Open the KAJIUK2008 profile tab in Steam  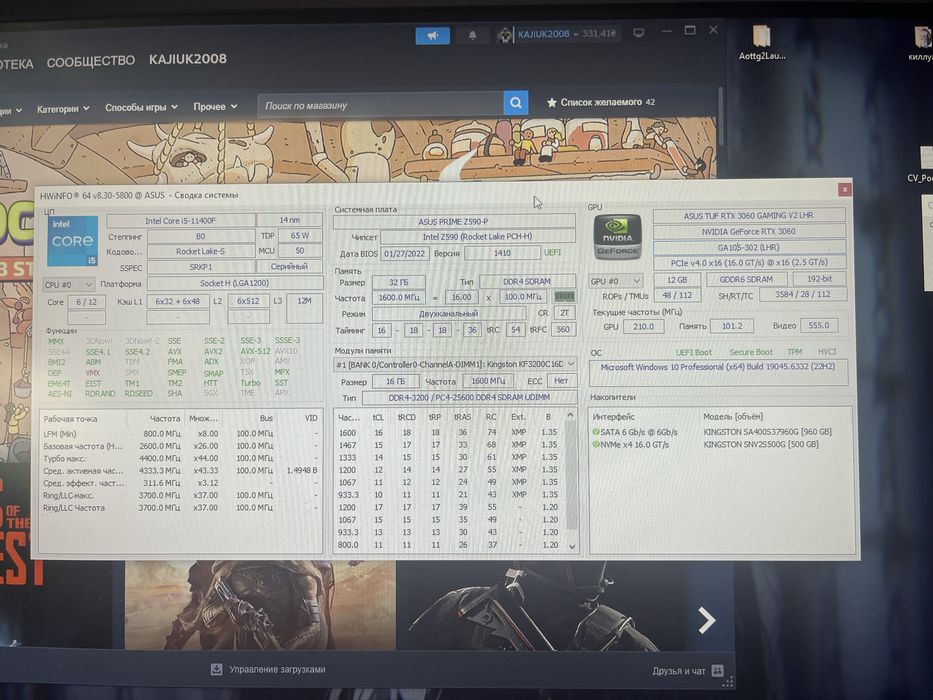pyautogui.click(x=187, y=59)
